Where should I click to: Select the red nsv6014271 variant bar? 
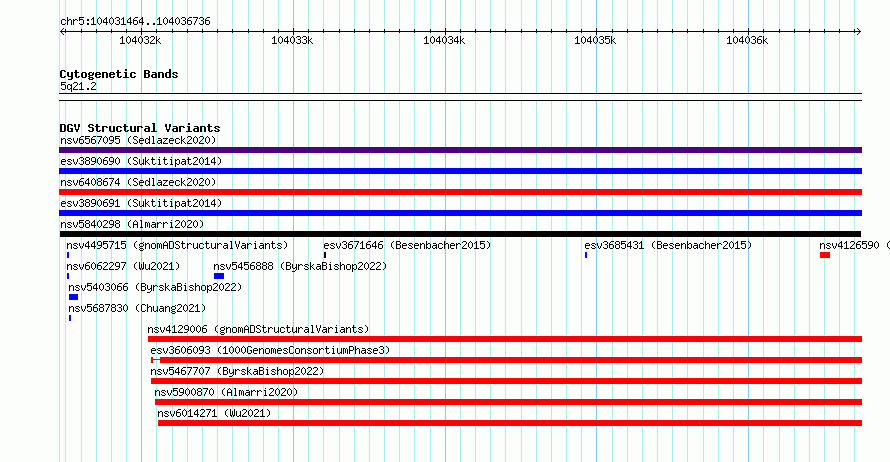[510, 423]
